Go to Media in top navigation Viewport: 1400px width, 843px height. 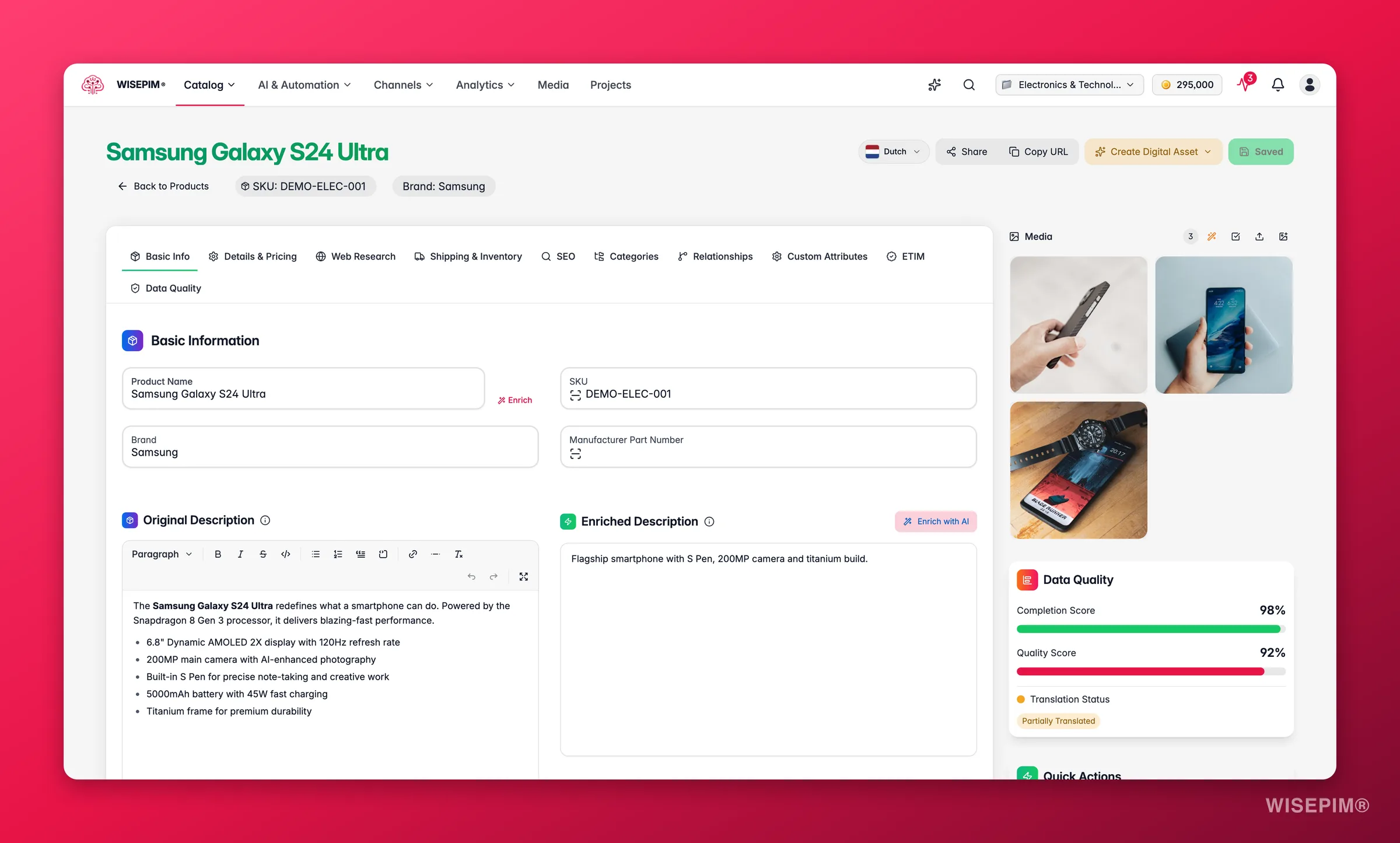(x=553, y=85)
